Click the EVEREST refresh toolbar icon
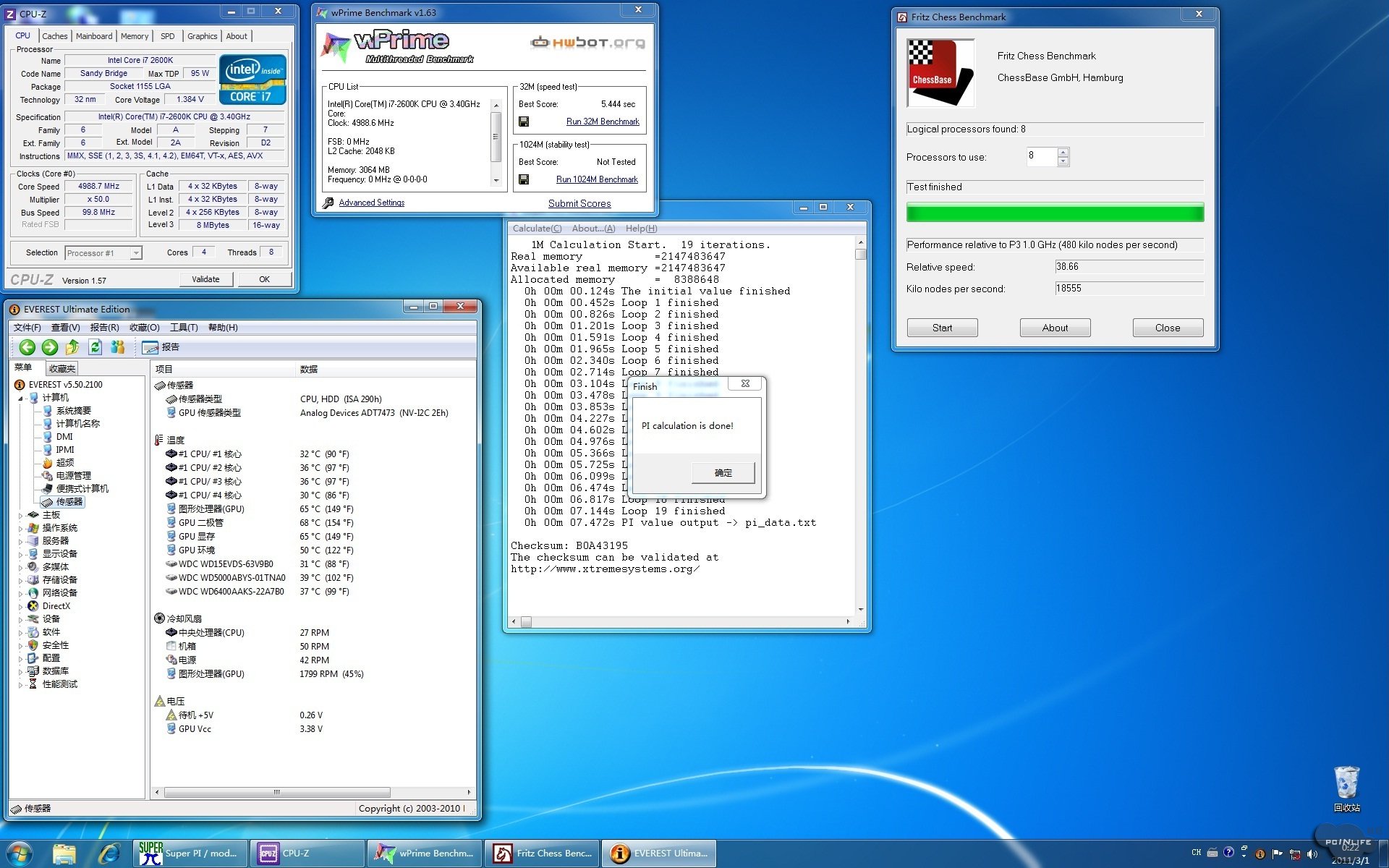Viewport: 1389px width, 868px height. tap(95, 348)
